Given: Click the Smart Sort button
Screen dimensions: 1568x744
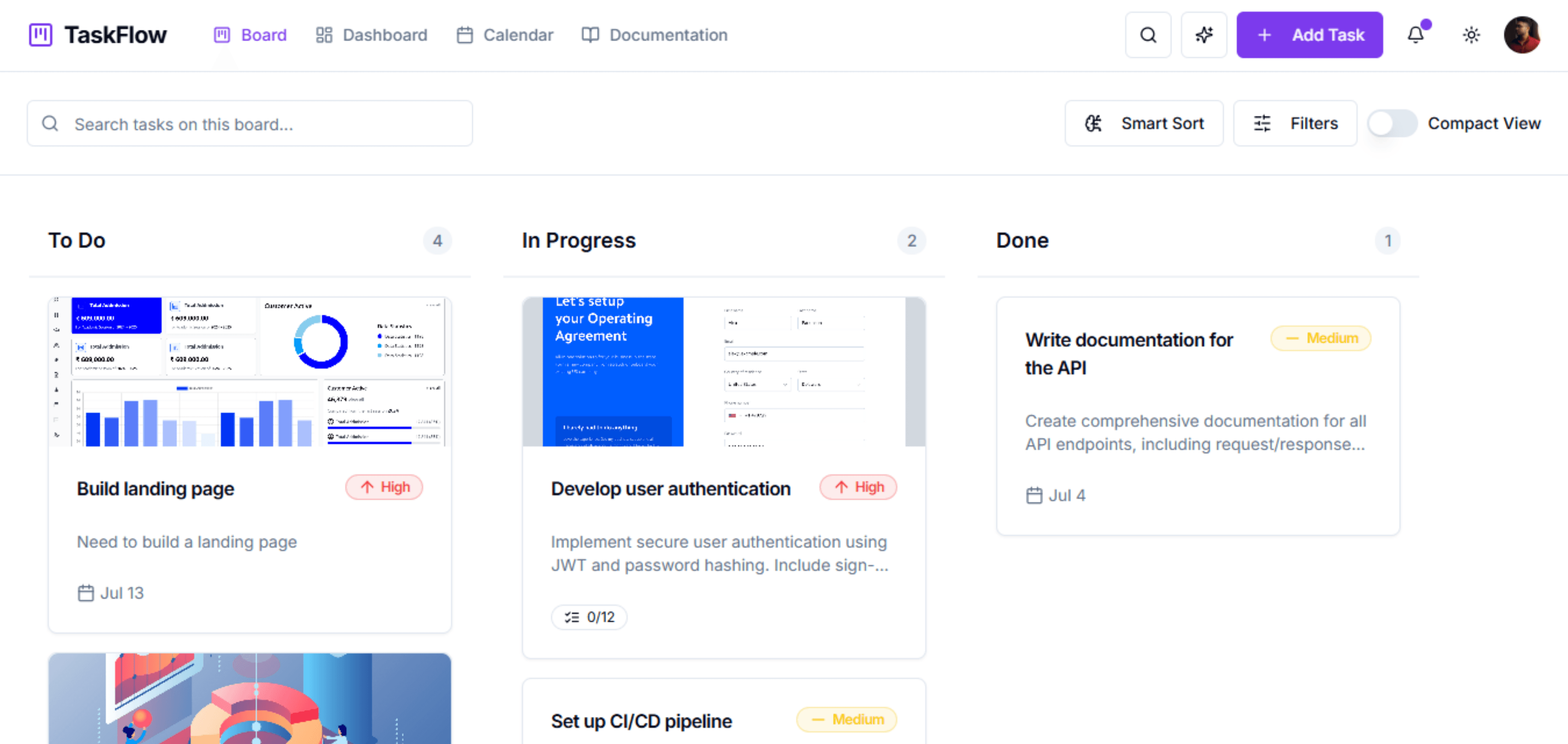Looking at the screenshot, I should [x=1144, y=124].
